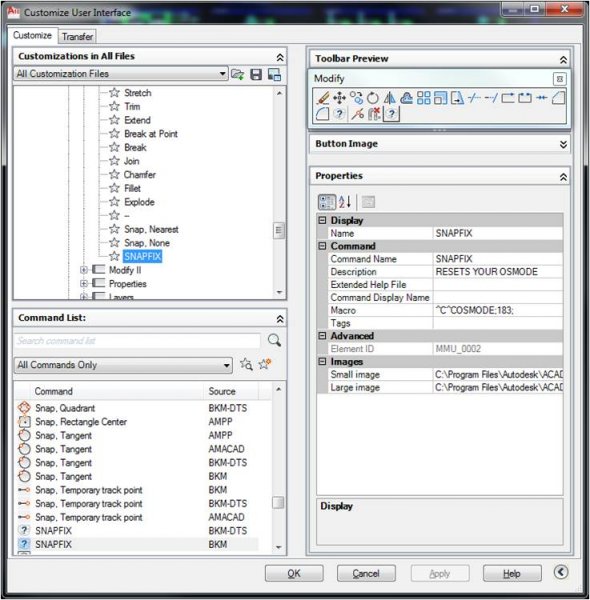590x600 pixels.
Task: Close the Modify toolbar preview
Action: click(x=559, y=79)
